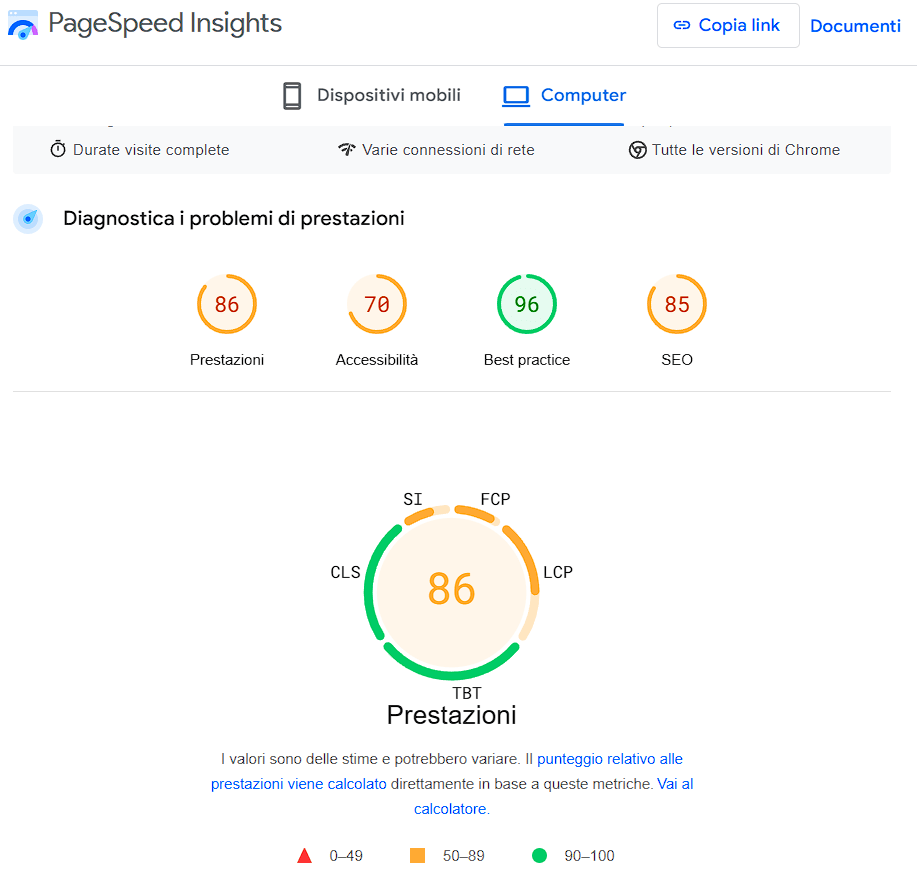Click the 90–100 legend text
This screenshot has width=917, height=877.
coord(589,856)
